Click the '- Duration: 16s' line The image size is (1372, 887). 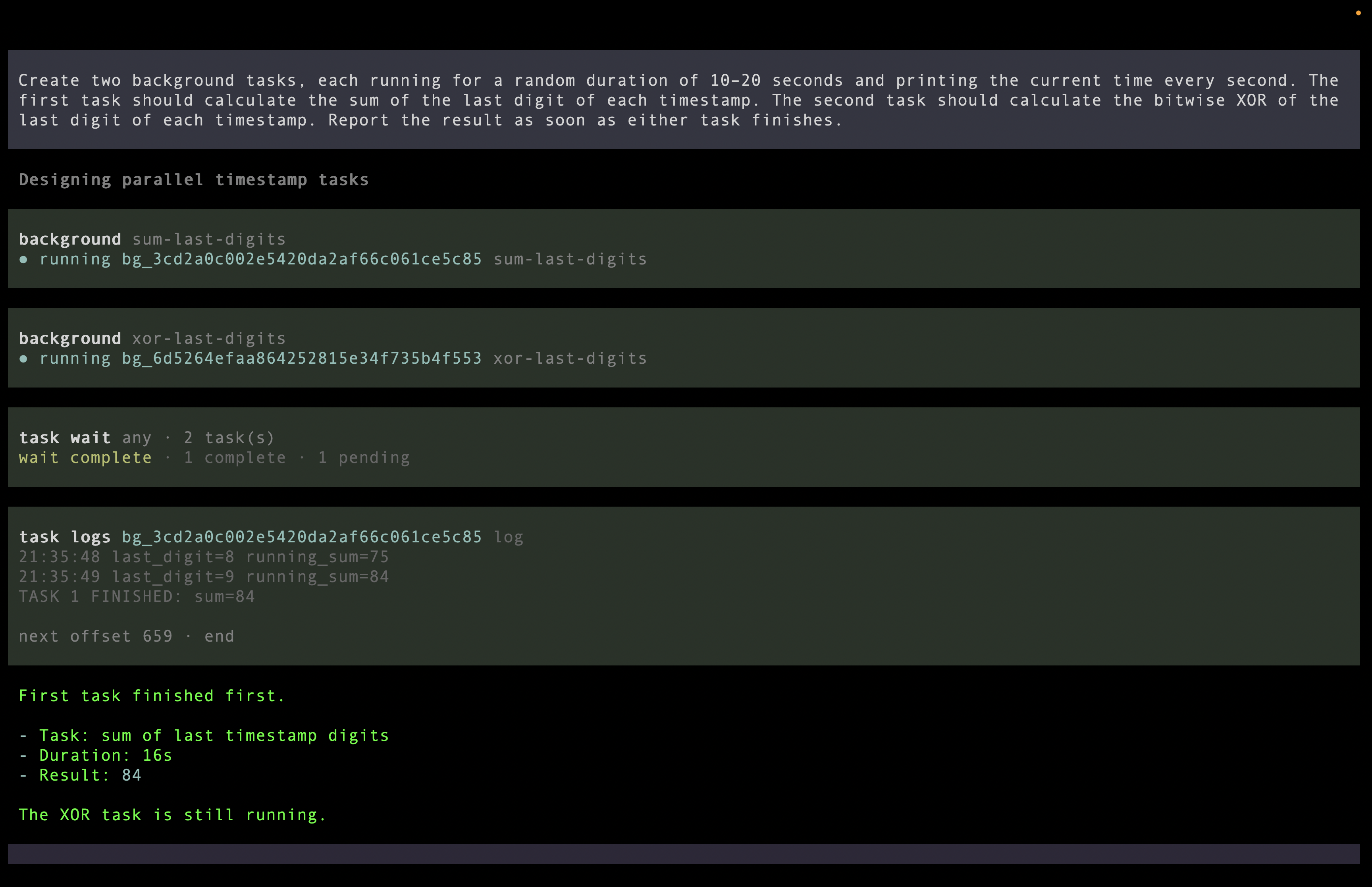point(95,755)
